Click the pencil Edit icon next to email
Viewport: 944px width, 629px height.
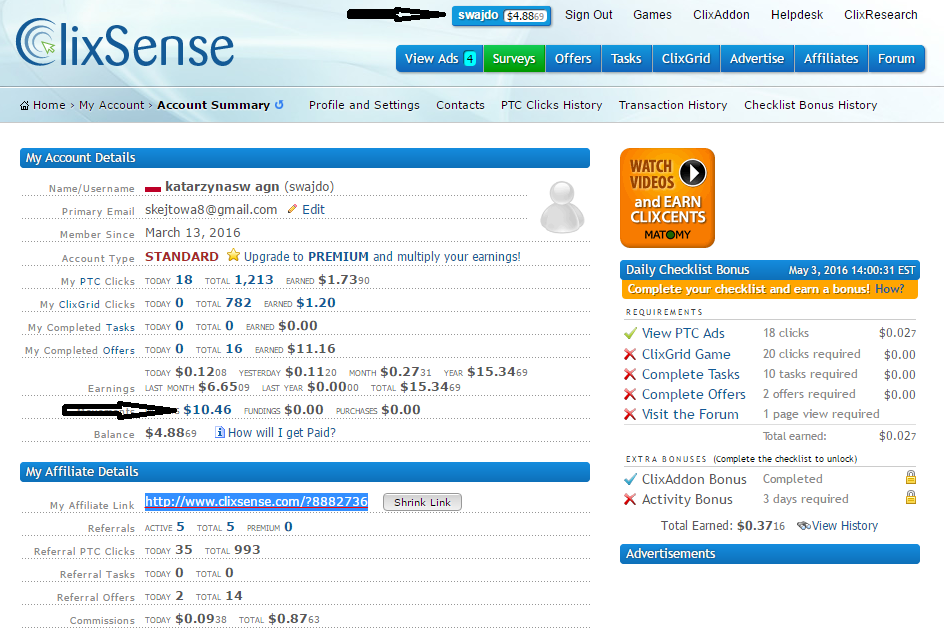click(292, 209)
